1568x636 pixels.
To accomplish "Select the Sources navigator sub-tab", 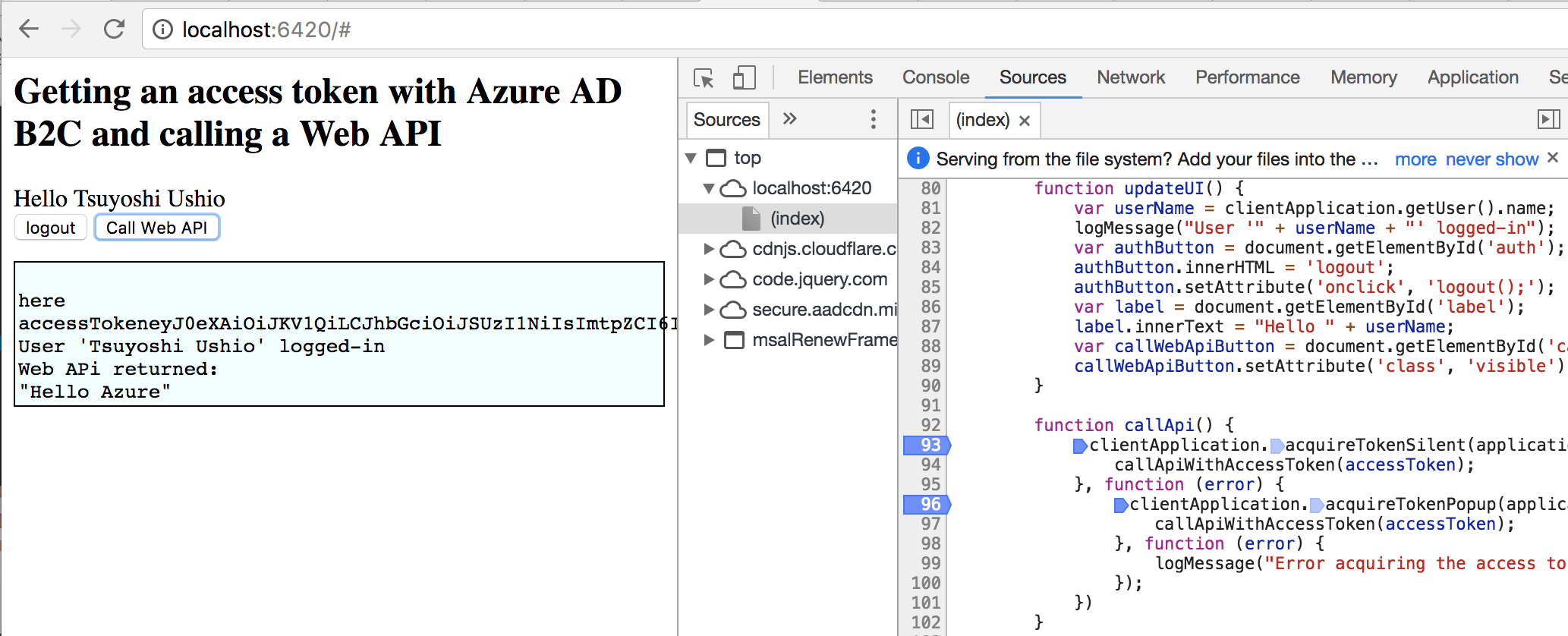I will coord(727,120).
